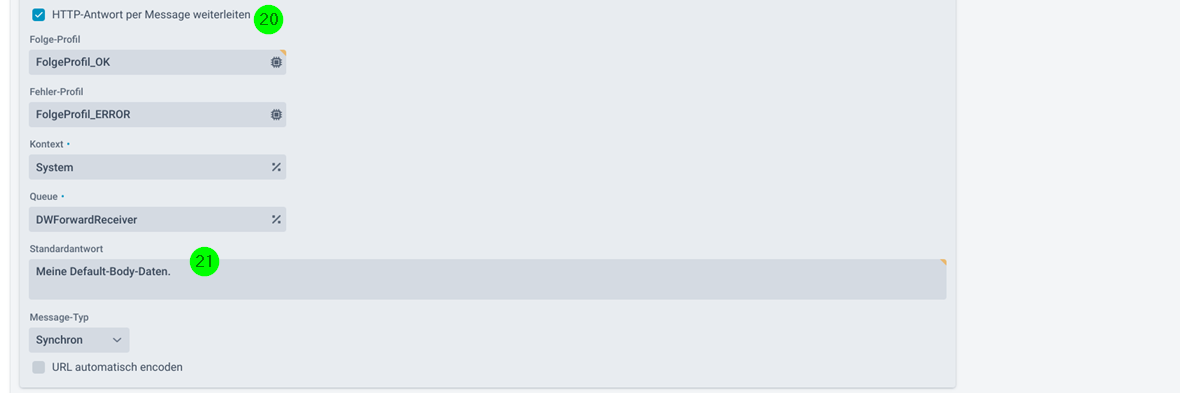
Task: Select the percent variable icon in Queue
Action: point(276,220)
